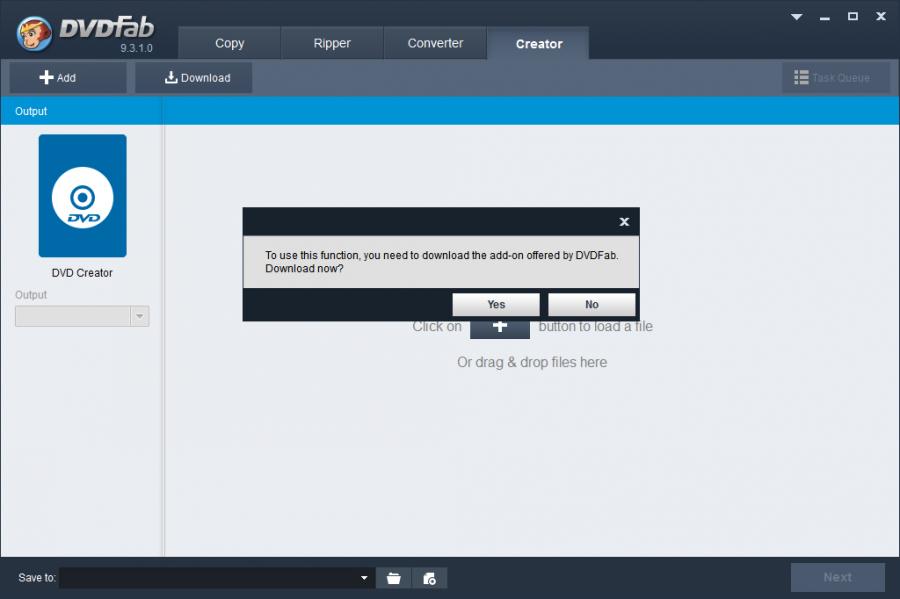Click the plus button to load a file

pyautogui.click(x=500, y=328)
